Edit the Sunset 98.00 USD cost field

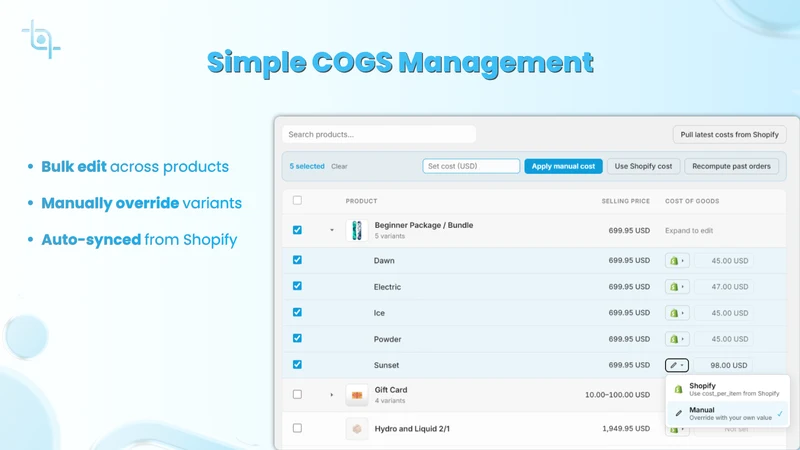(x=723, y=365)
